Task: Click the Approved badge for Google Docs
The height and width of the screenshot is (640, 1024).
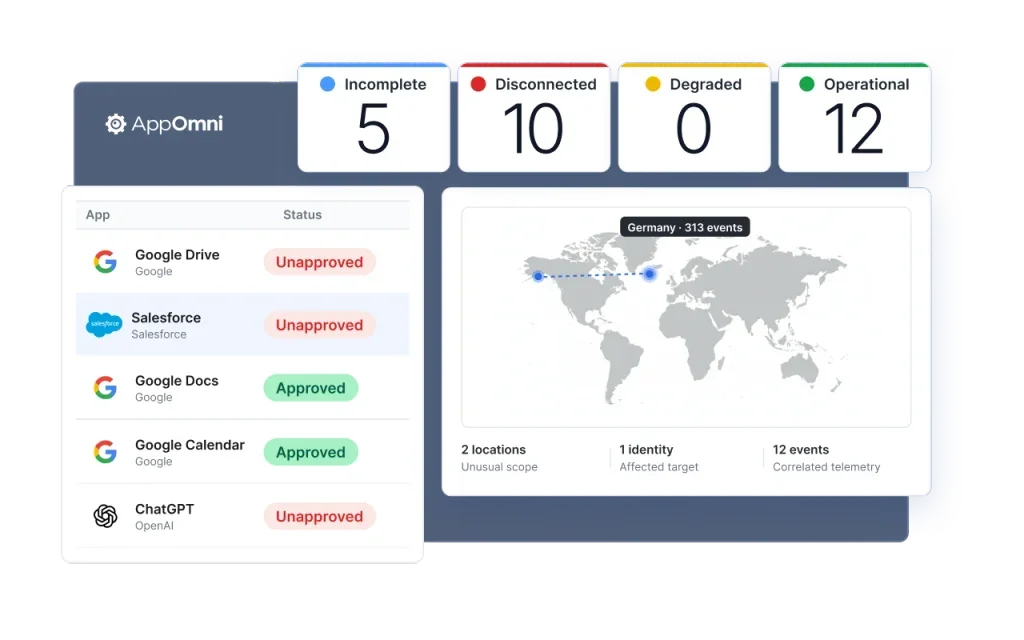Action: point(311,388)
